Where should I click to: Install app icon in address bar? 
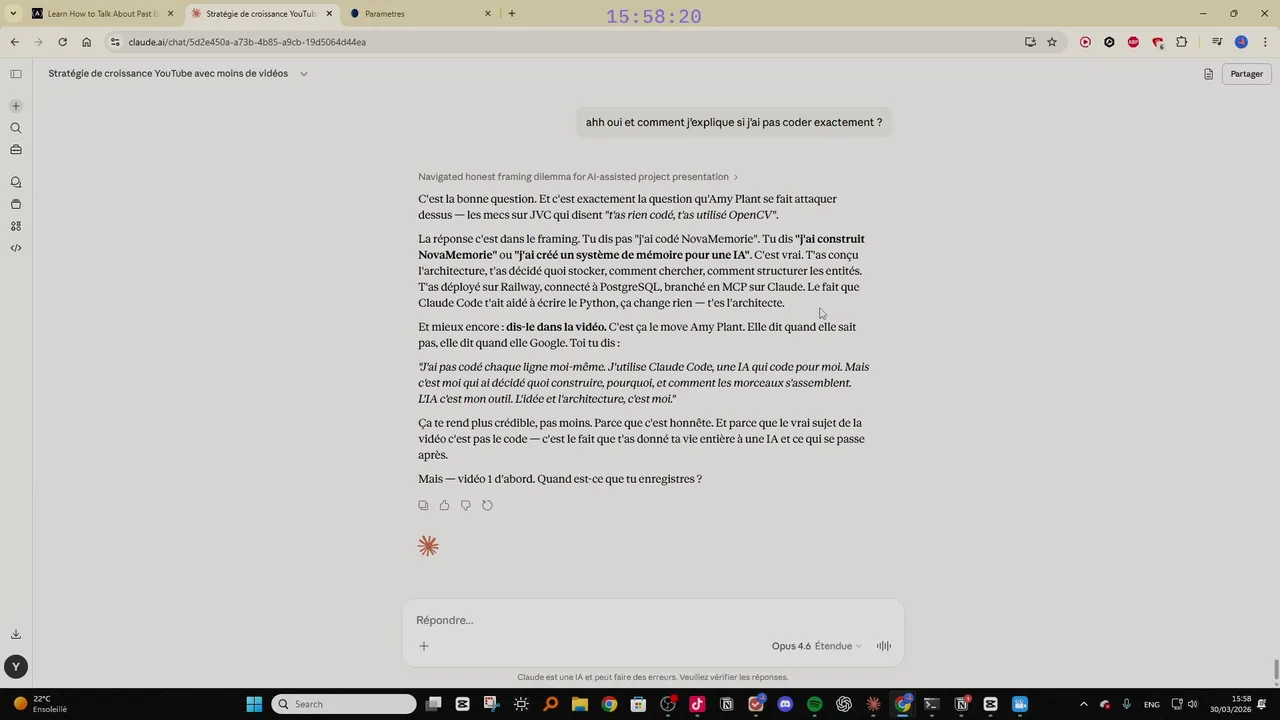pyautogui.click(x=1030, y=42)
